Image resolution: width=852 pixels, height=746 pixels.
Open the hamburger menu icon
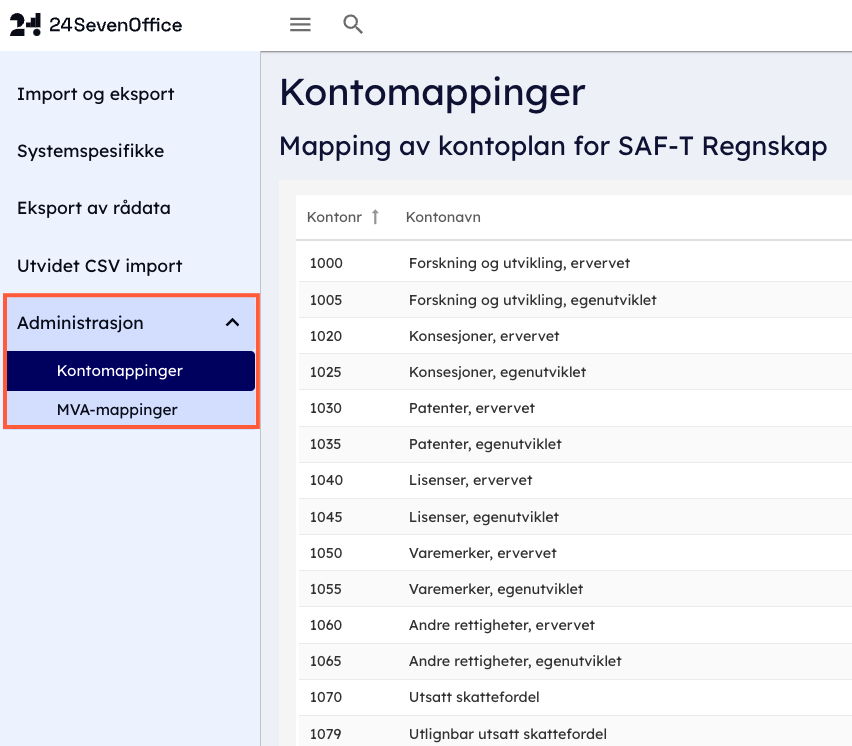coord(300,25)
